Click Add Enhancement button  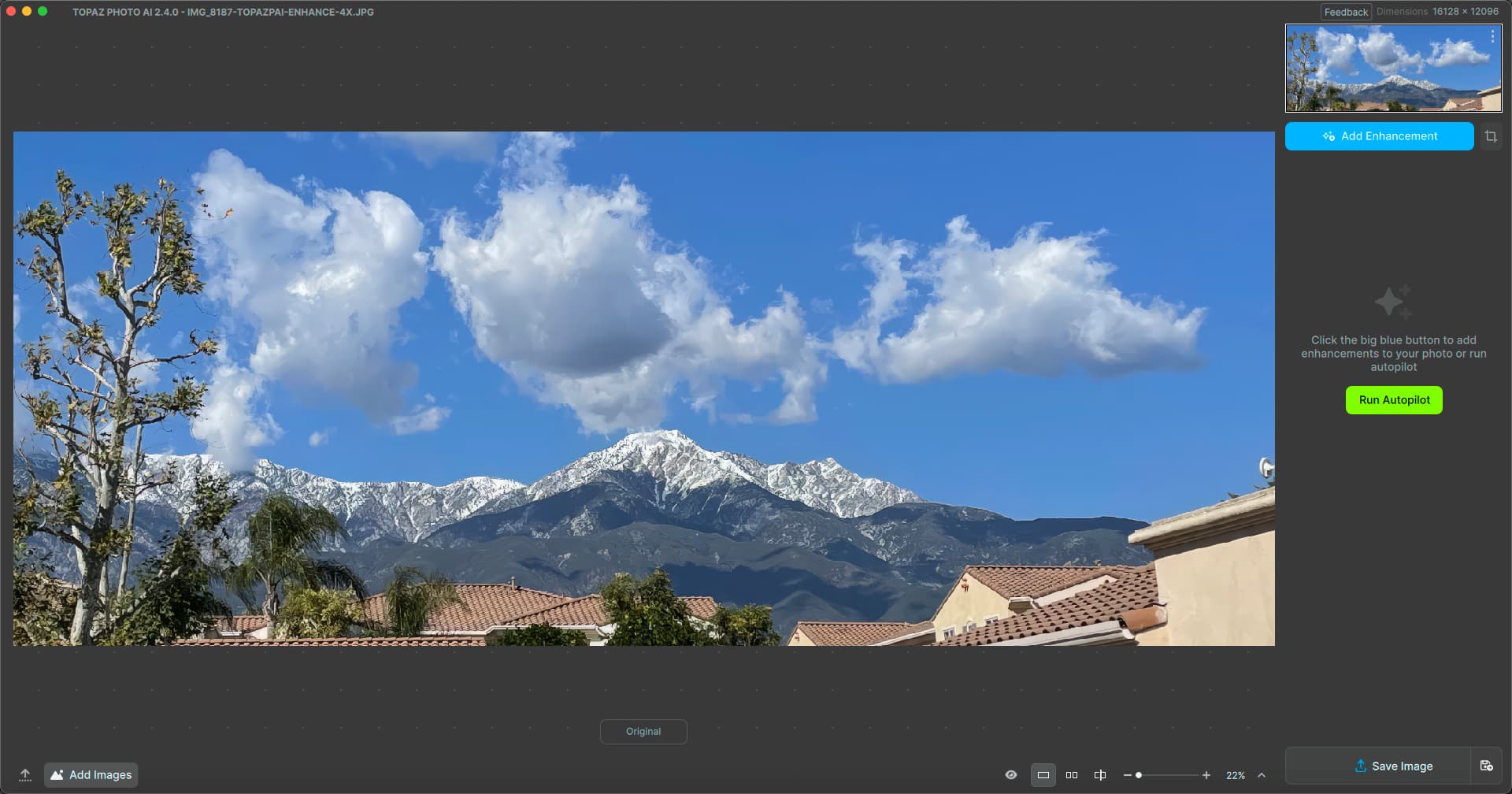[1379, 136]
